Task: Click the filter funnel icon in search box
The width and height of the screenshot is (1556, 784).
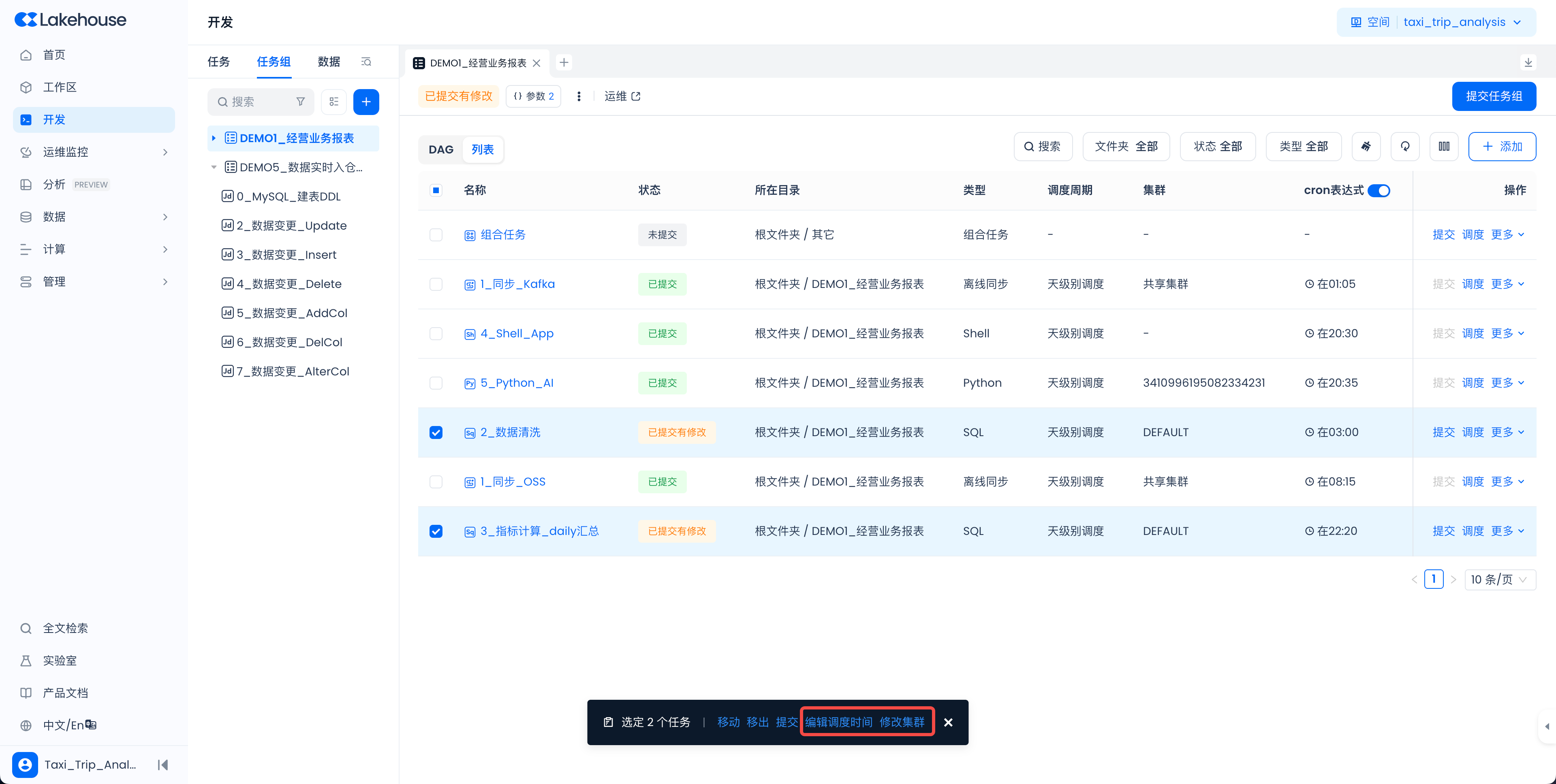Action: pos(300,102)
